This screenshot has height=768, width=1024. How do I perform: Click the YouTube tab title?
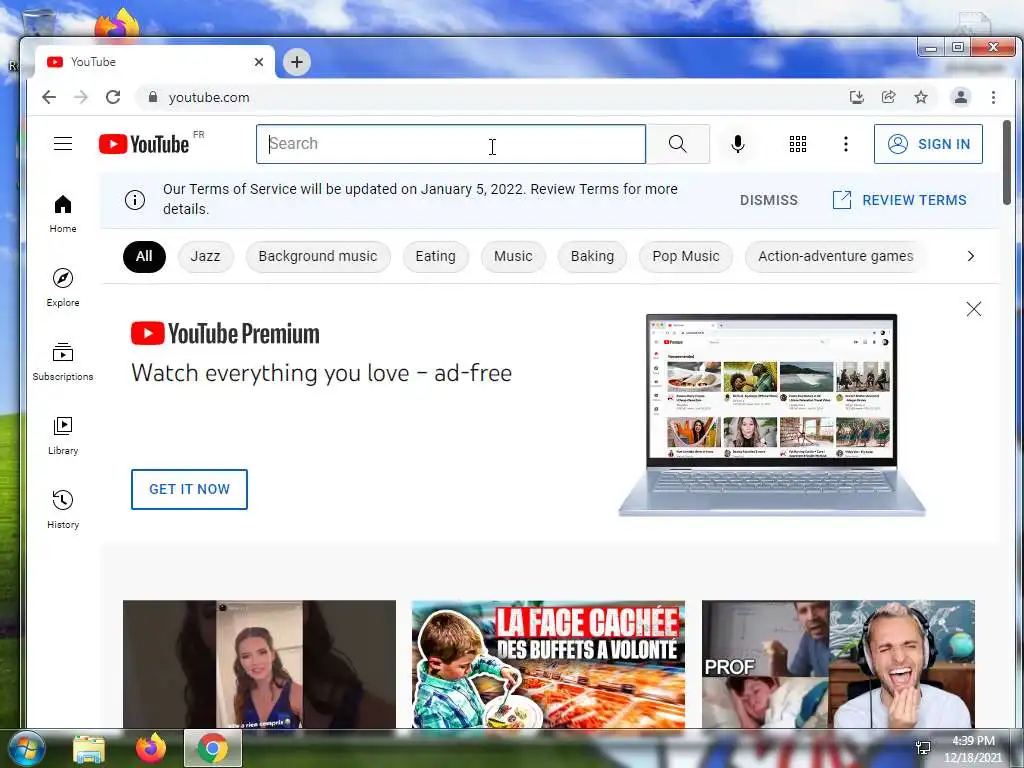point(93,62)
